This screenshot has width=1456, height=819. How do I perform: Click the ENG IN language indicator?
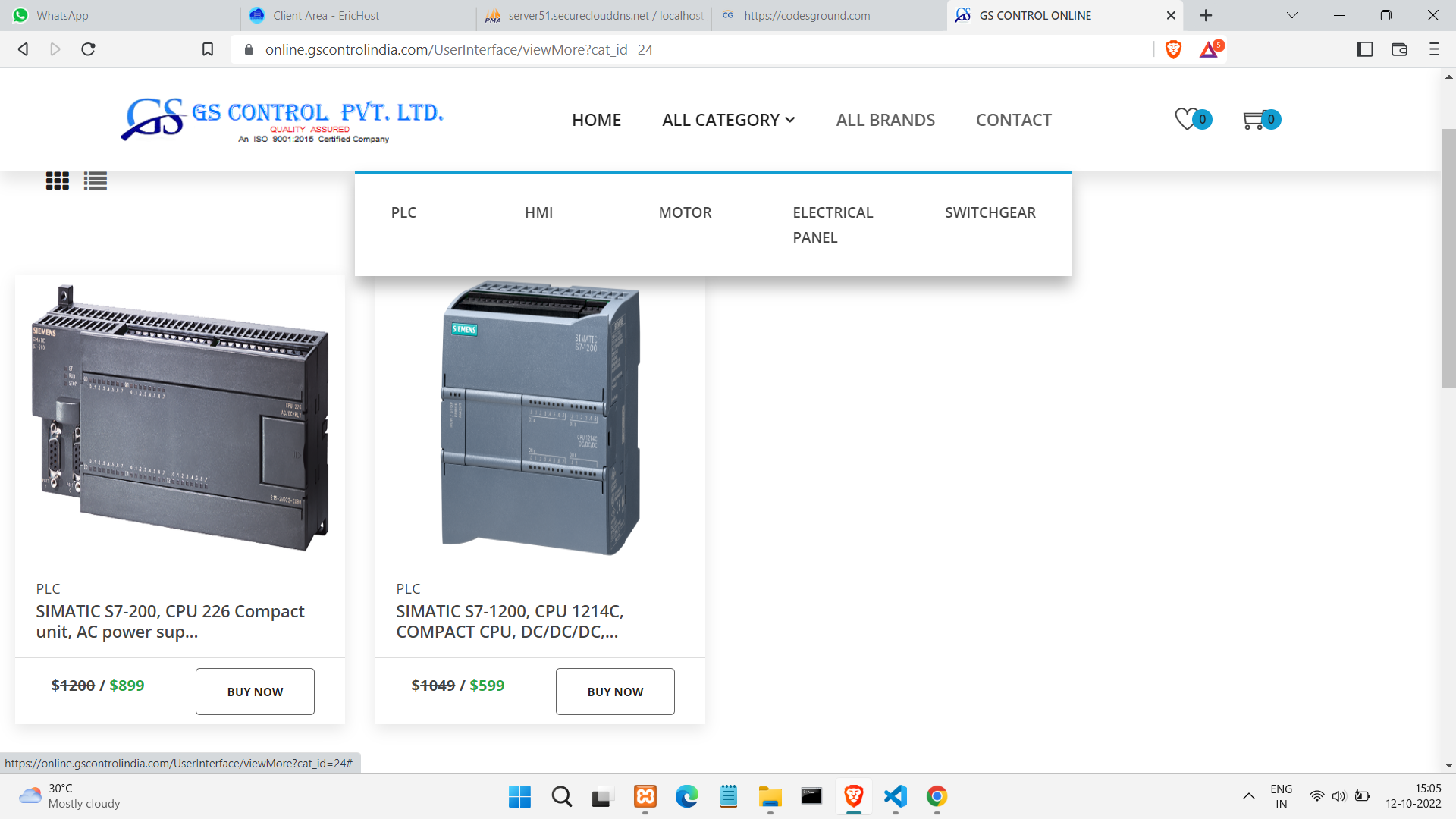[1281, 796]
